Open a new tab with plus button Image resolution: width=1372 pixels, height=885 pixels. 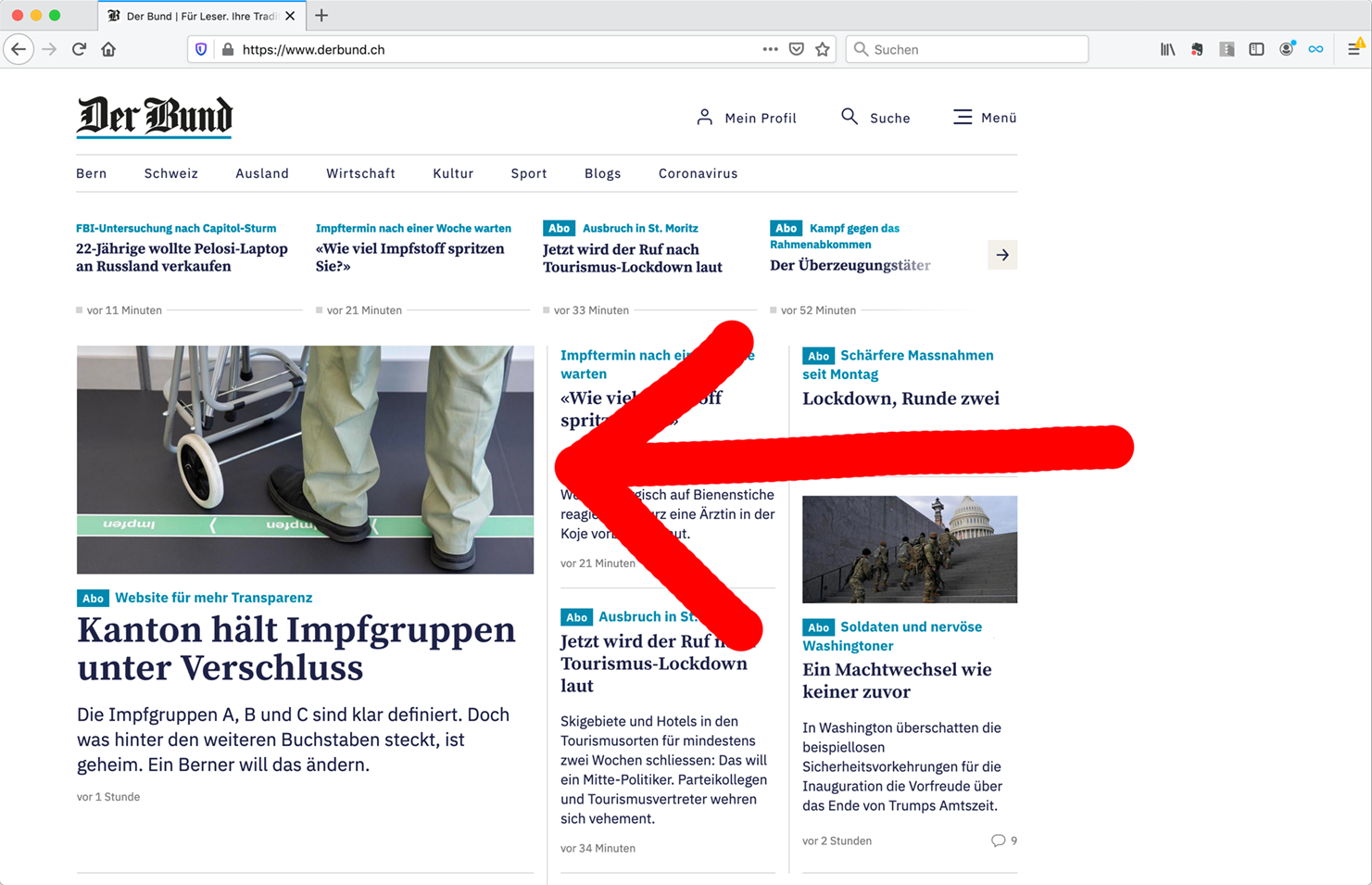[321, 16]
